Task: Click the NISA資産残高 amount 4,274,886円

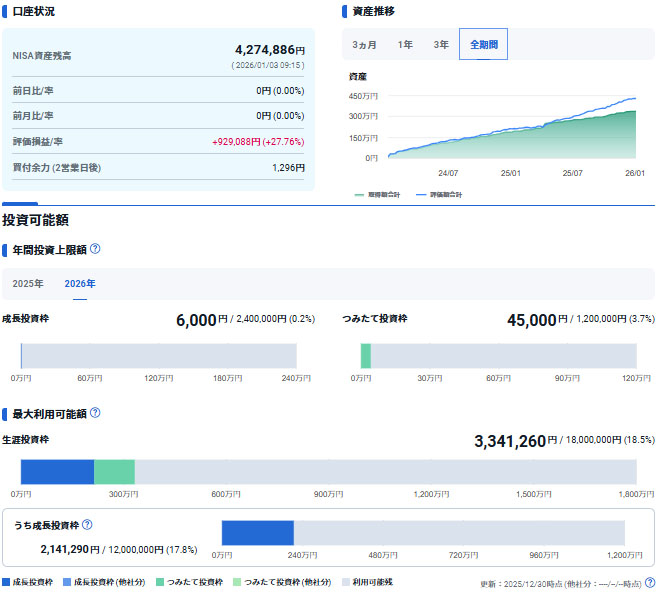Action: tap(270, 49)
